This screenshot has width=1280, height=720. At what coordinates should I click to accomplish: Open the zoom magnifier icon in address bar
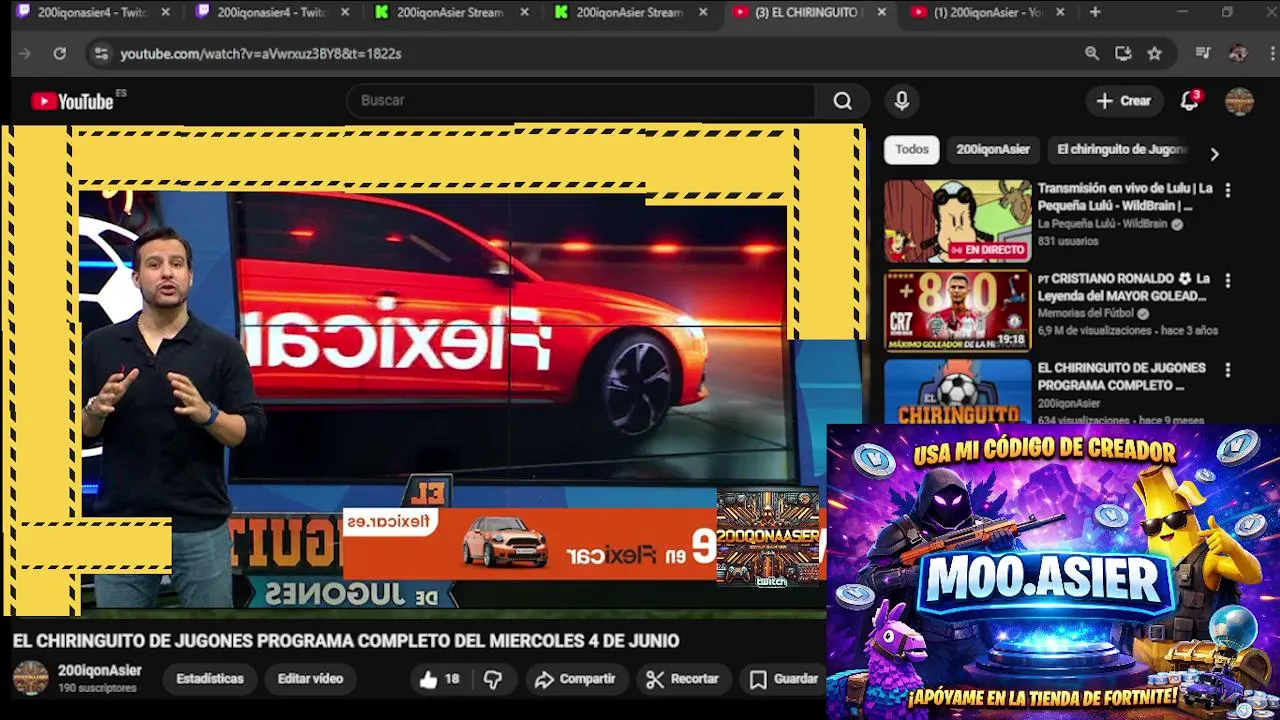1092,53
